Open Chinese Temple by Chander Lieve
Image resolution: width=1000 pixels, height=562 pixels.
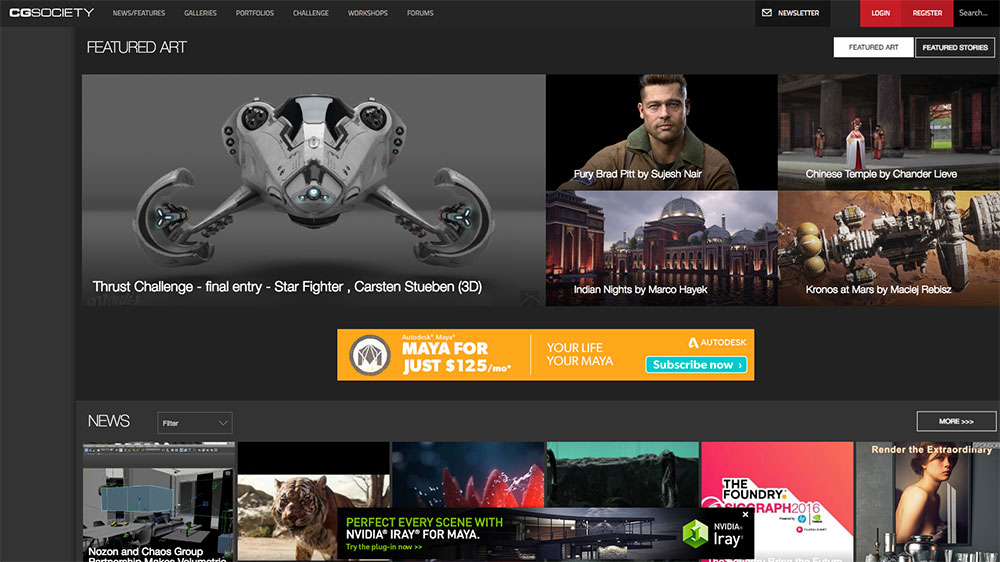[889, 132]
